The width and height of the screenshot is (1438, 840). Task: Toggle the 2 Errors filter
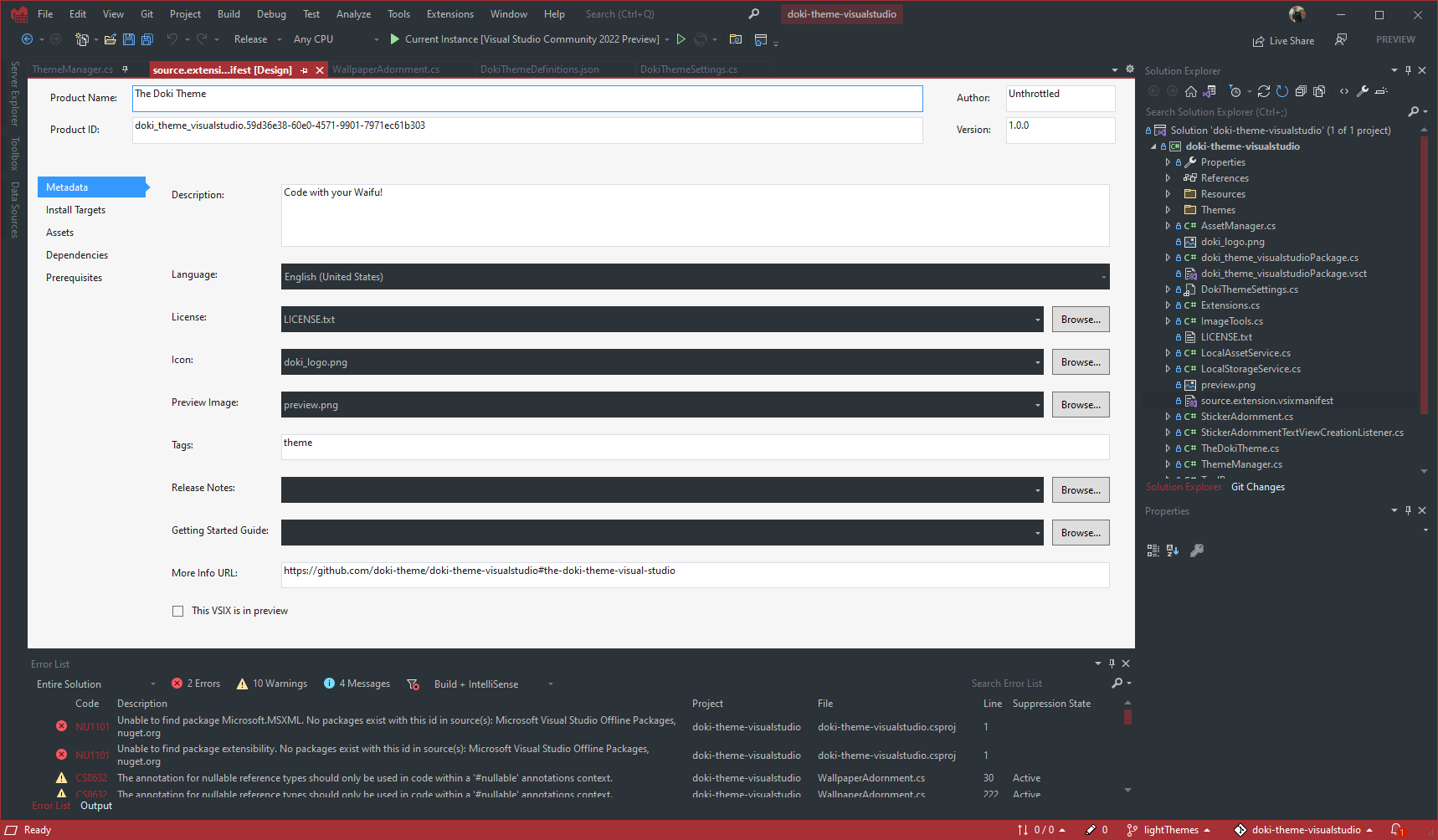[196, 684]
